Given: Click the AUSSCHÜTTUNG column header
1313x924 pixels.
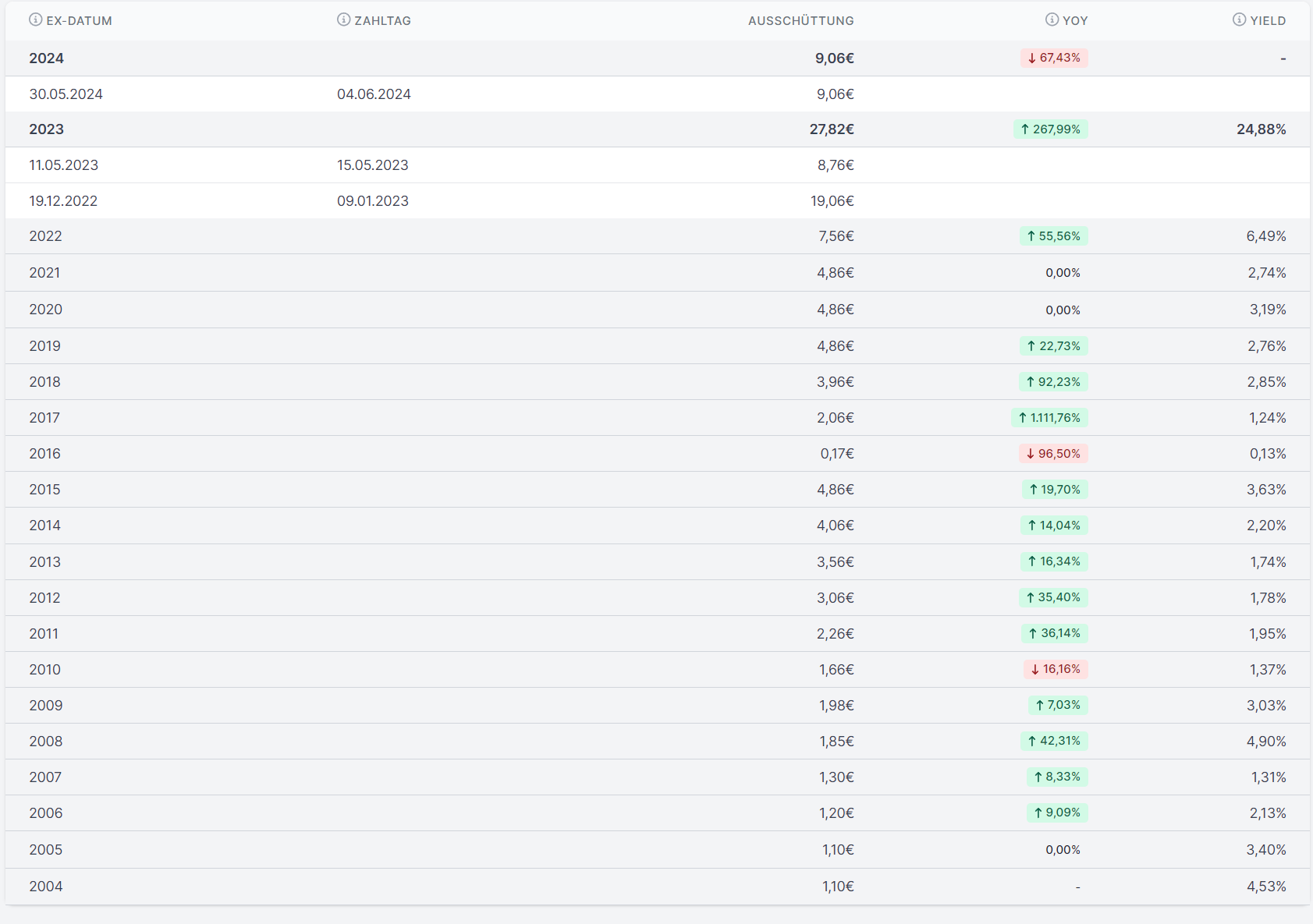Looking at the screenshot, I should pyautogui.click(x=800, y=21).
